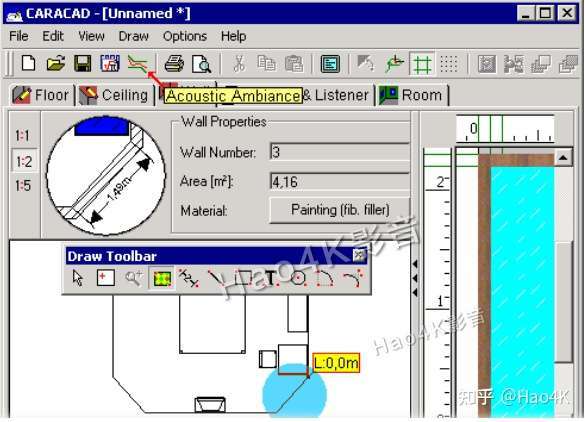
Task: Click the bottom collapse arrow on panel splitter
Action: pyautogui.click(x=415, y=293)
